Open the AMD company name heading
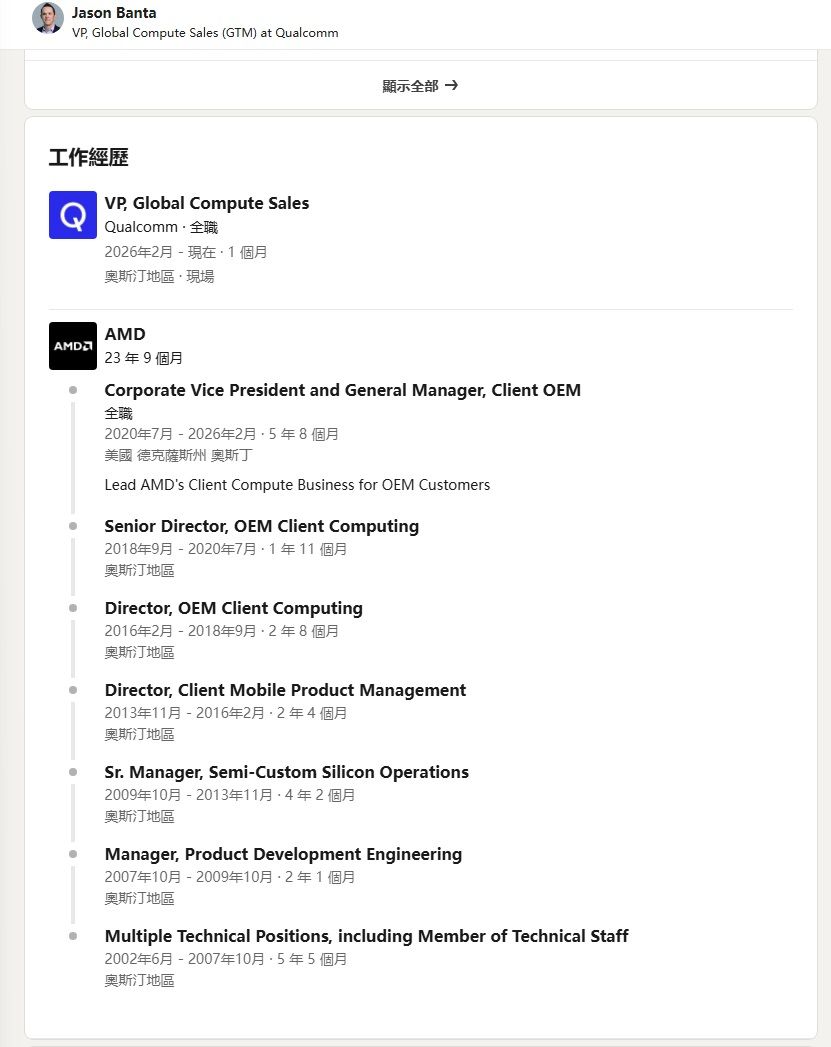Image resolution: width=831 pixels, height=1047 pixels. click(125, 334)
